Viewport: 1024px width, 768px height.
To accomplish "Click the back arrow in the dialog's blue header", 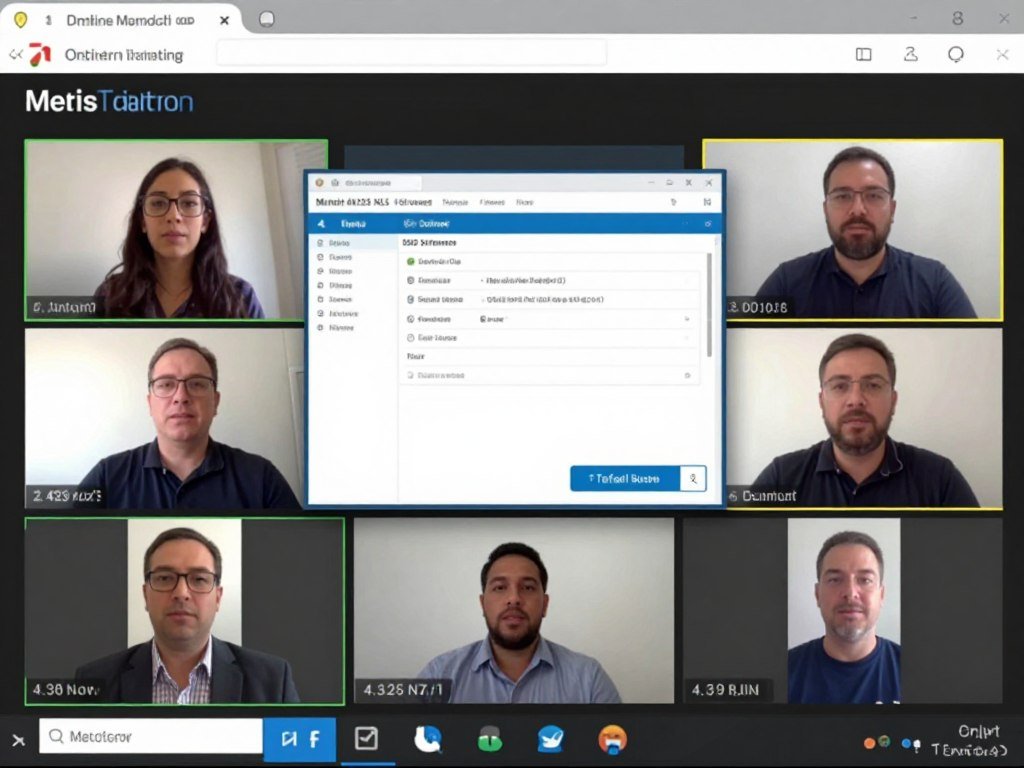I will [320, 223].
